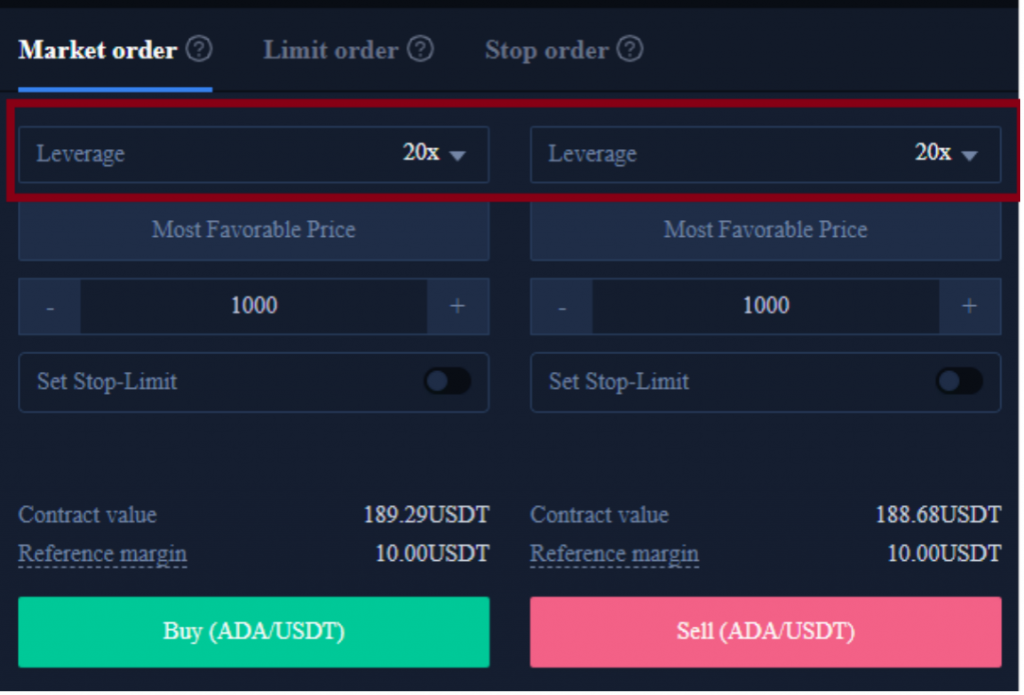
Task: Open sell-side Leverage 20x dropdown
Action: click(x=765, y=154)
